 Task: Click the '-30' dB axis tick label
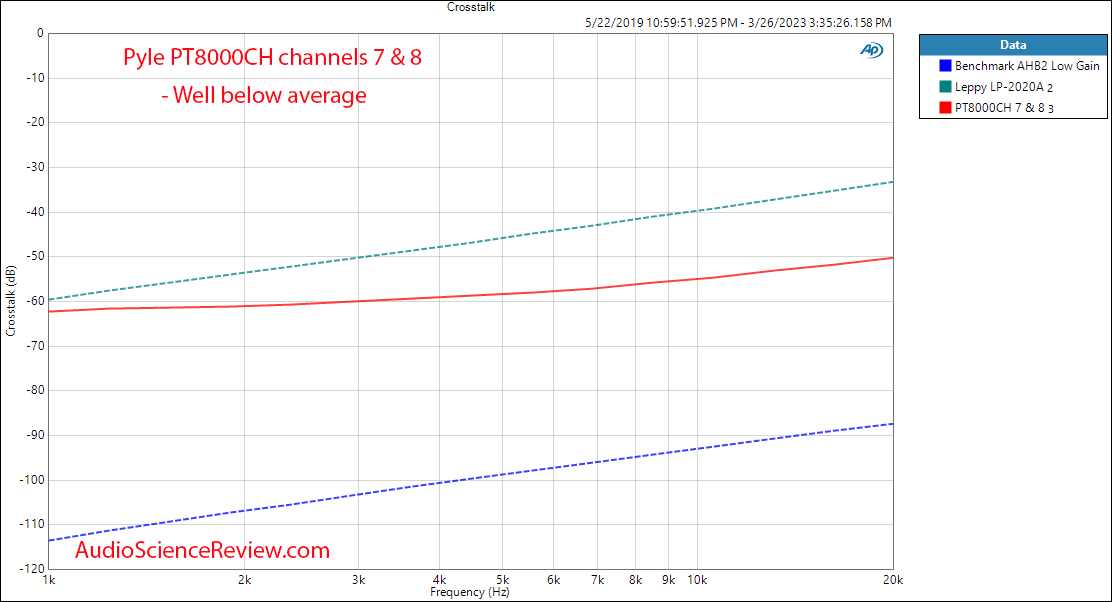coord(35,167)
